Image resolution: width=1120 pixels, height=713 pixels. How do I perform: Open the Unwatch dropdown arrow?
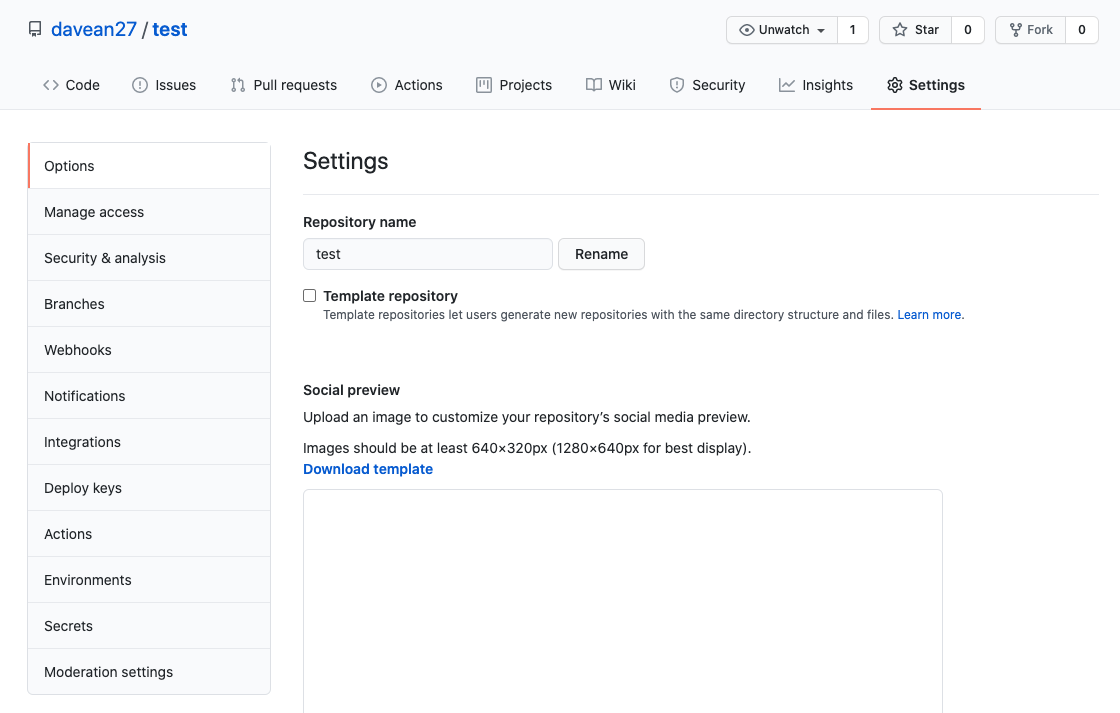coord(821,31)
